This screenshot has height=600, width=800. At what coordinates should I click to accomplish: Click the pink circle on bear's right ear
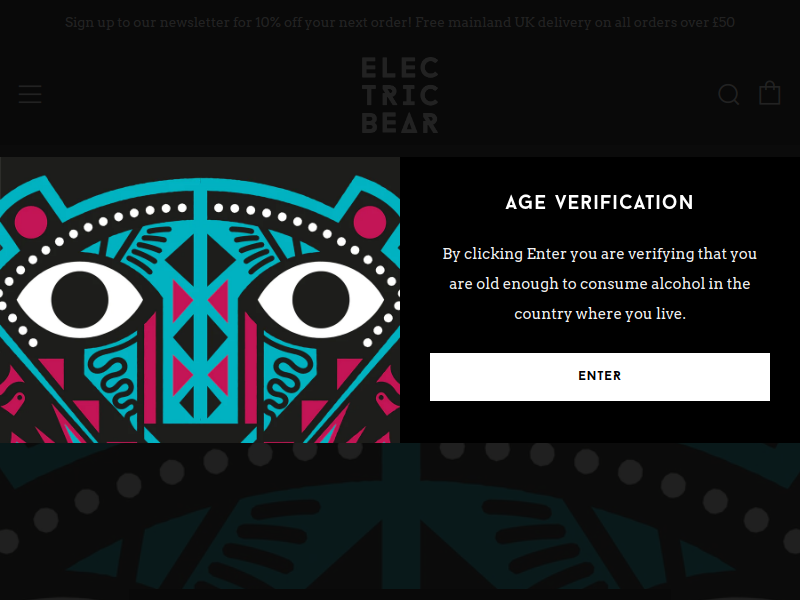[x=369, y=221]
